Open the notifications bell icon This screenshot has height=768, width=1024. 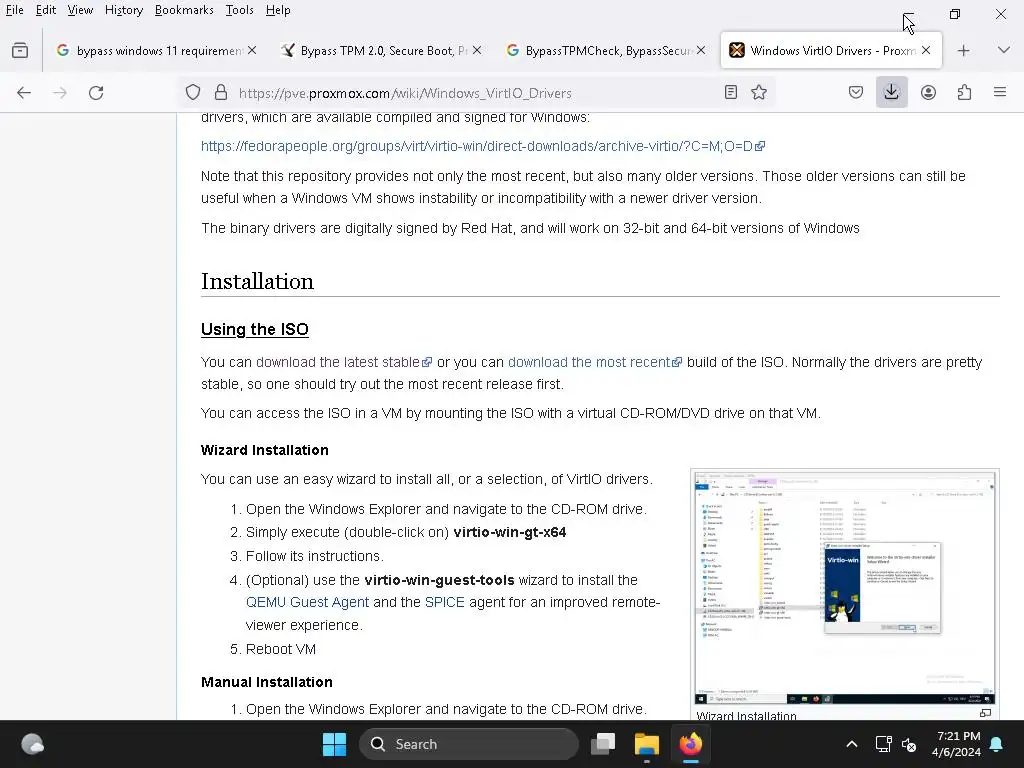[x=997, y=744]
